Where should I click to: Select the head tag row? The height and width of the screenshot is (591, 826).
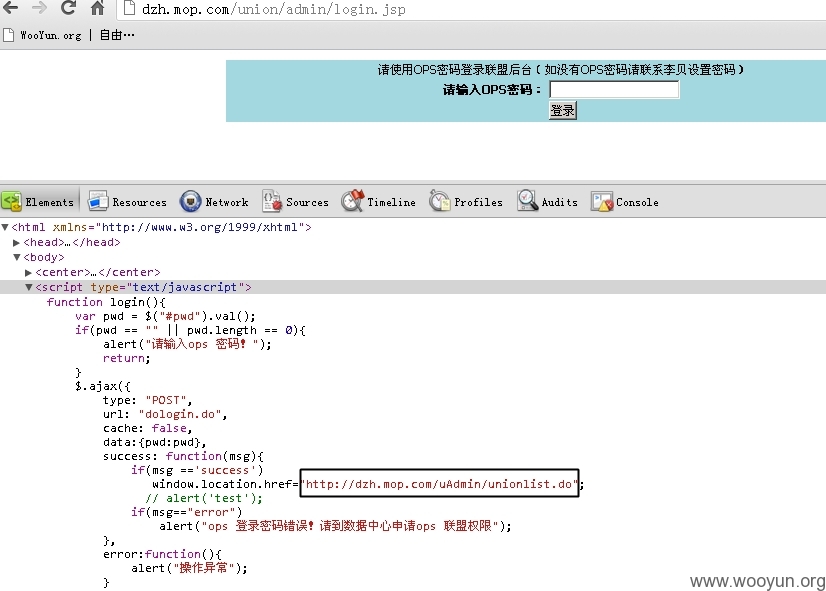click(72, 242)
